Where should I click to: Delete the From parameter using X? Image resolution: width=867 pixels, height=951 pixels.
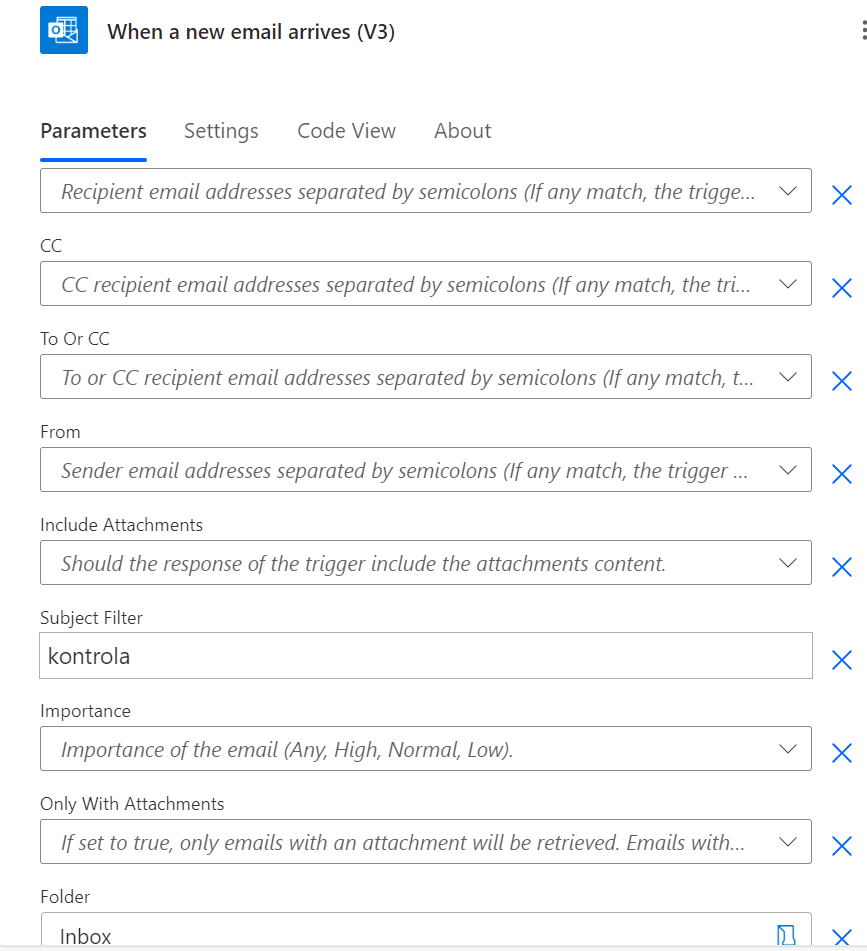point(842,474)
